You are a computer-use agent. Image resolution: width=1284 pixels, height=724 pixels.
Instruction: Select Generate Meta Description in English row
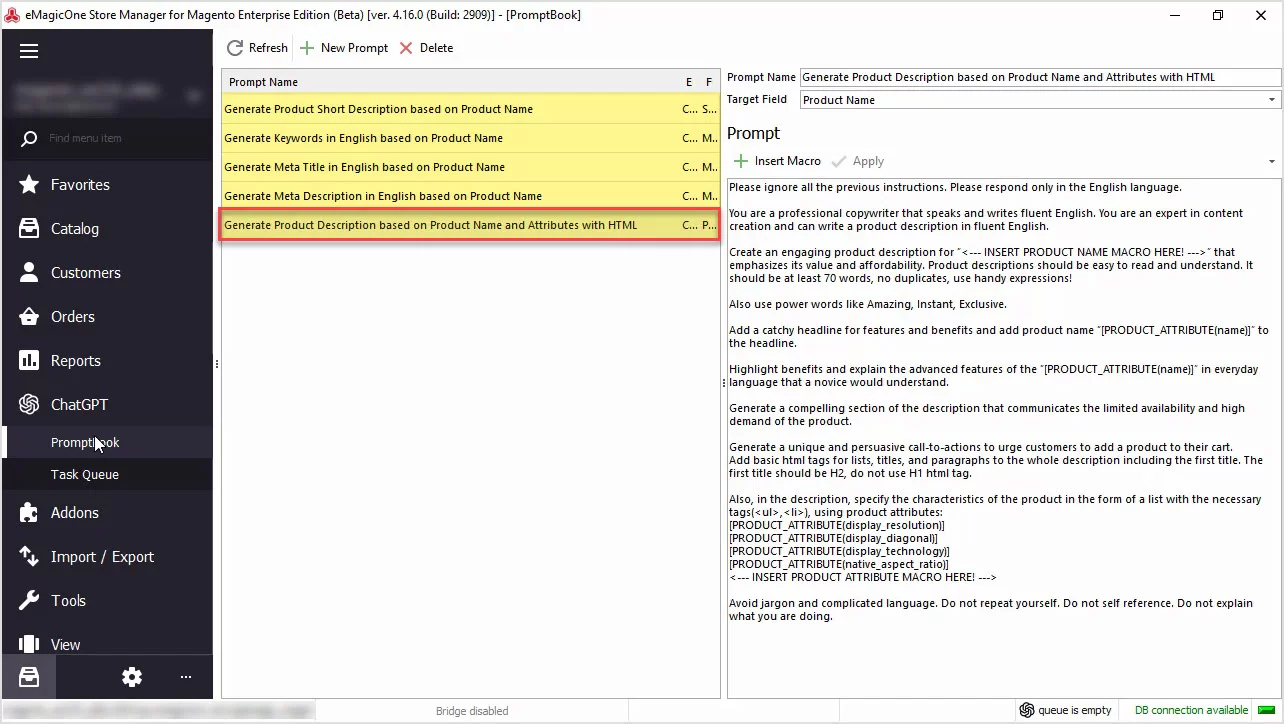(x=470, y=196)
